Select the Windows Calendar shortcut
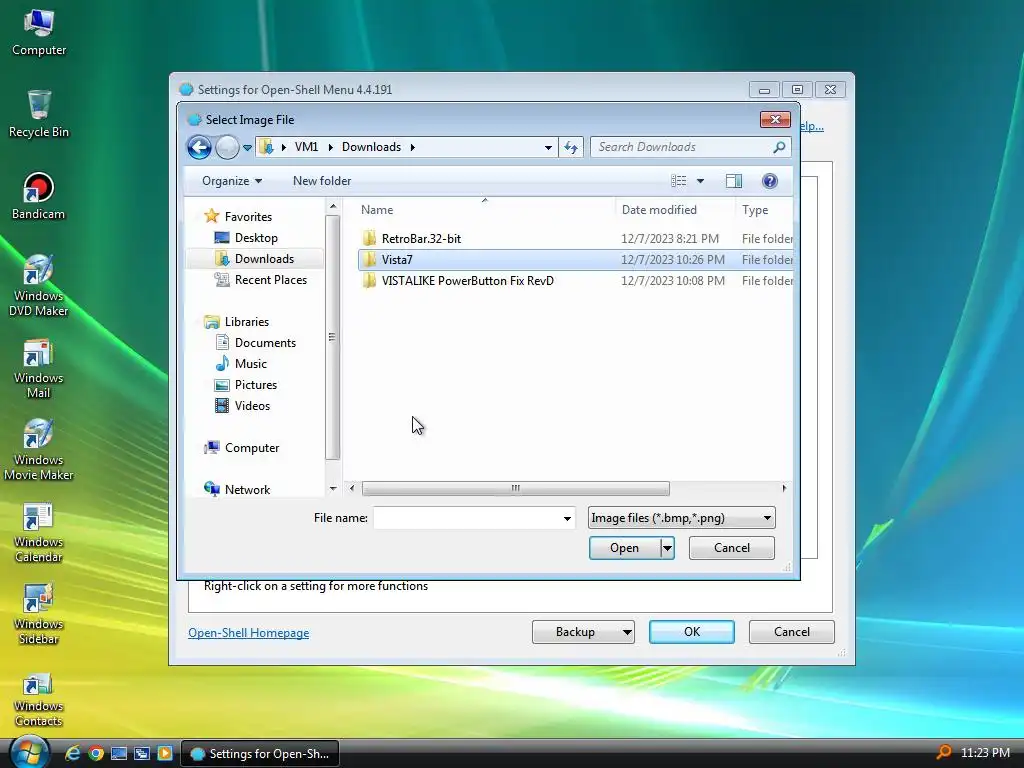The width and height of the screenshot is (1024, 768). (x=39, y=532)
